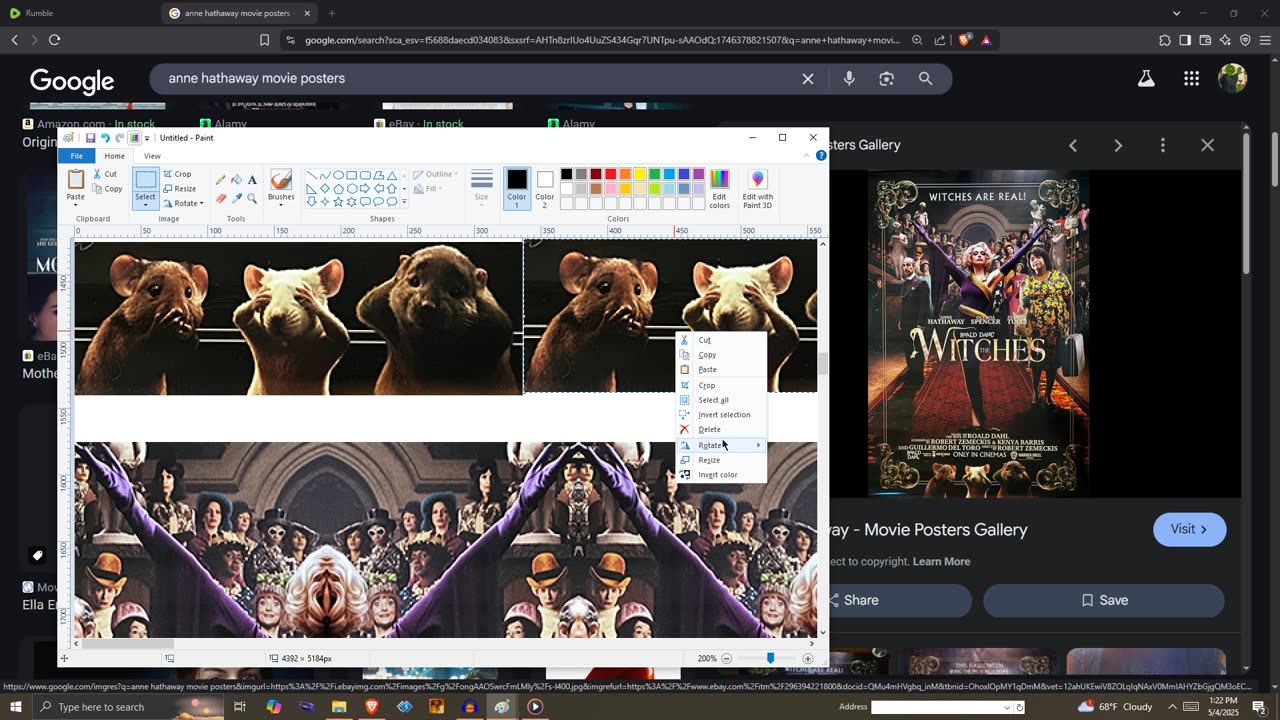
Task: Click the Paste clipboard icon in the ribbon
Action: pyautogui.click(x=76, y=179)
